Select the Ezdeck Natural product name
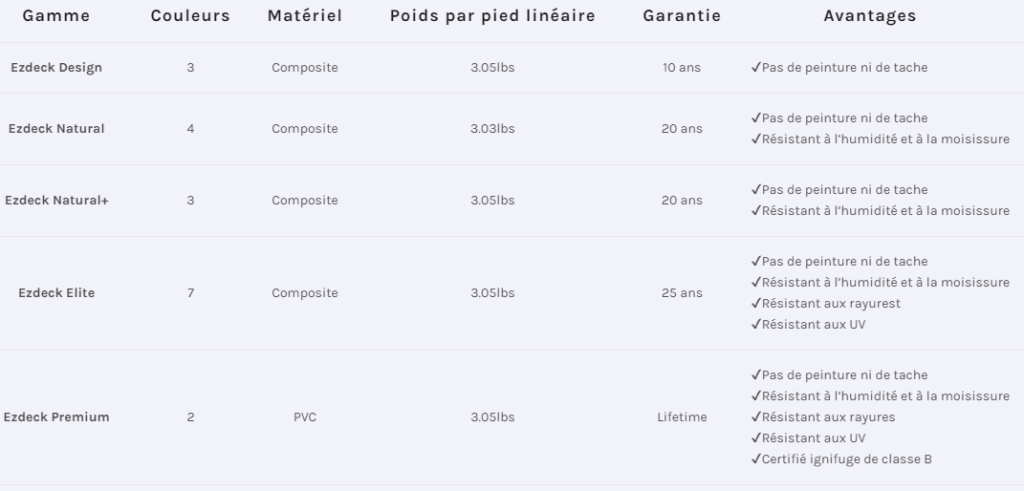 pyautogui.click(x=56, y=129)
